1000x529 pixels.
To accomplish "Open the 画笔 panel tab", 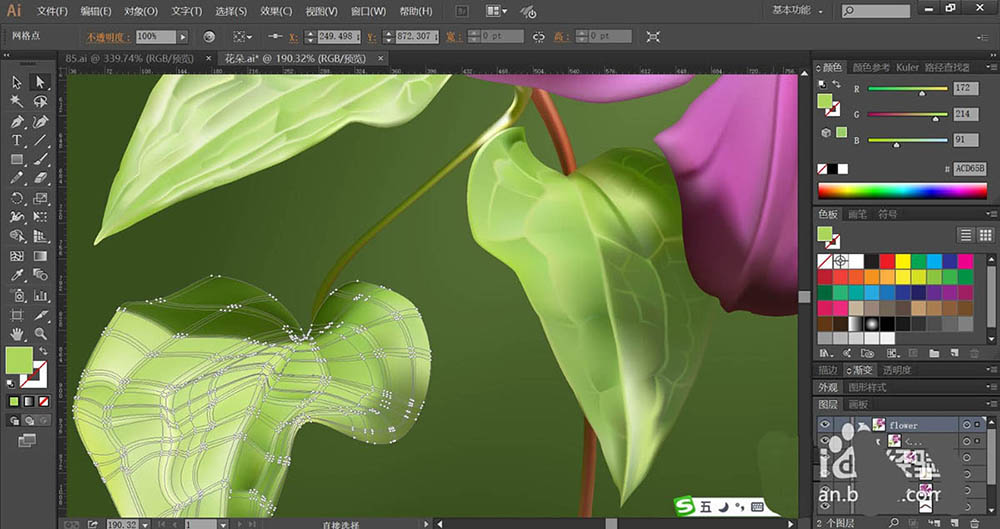I will point(858,214).
